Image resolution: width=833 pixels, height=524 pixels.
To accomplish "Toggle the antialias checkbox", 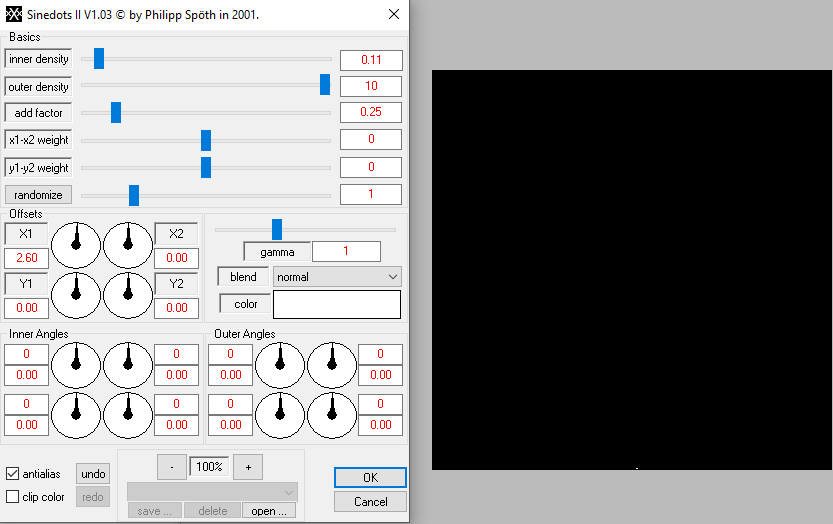I will pyautogui.click(x=12, y=474).
